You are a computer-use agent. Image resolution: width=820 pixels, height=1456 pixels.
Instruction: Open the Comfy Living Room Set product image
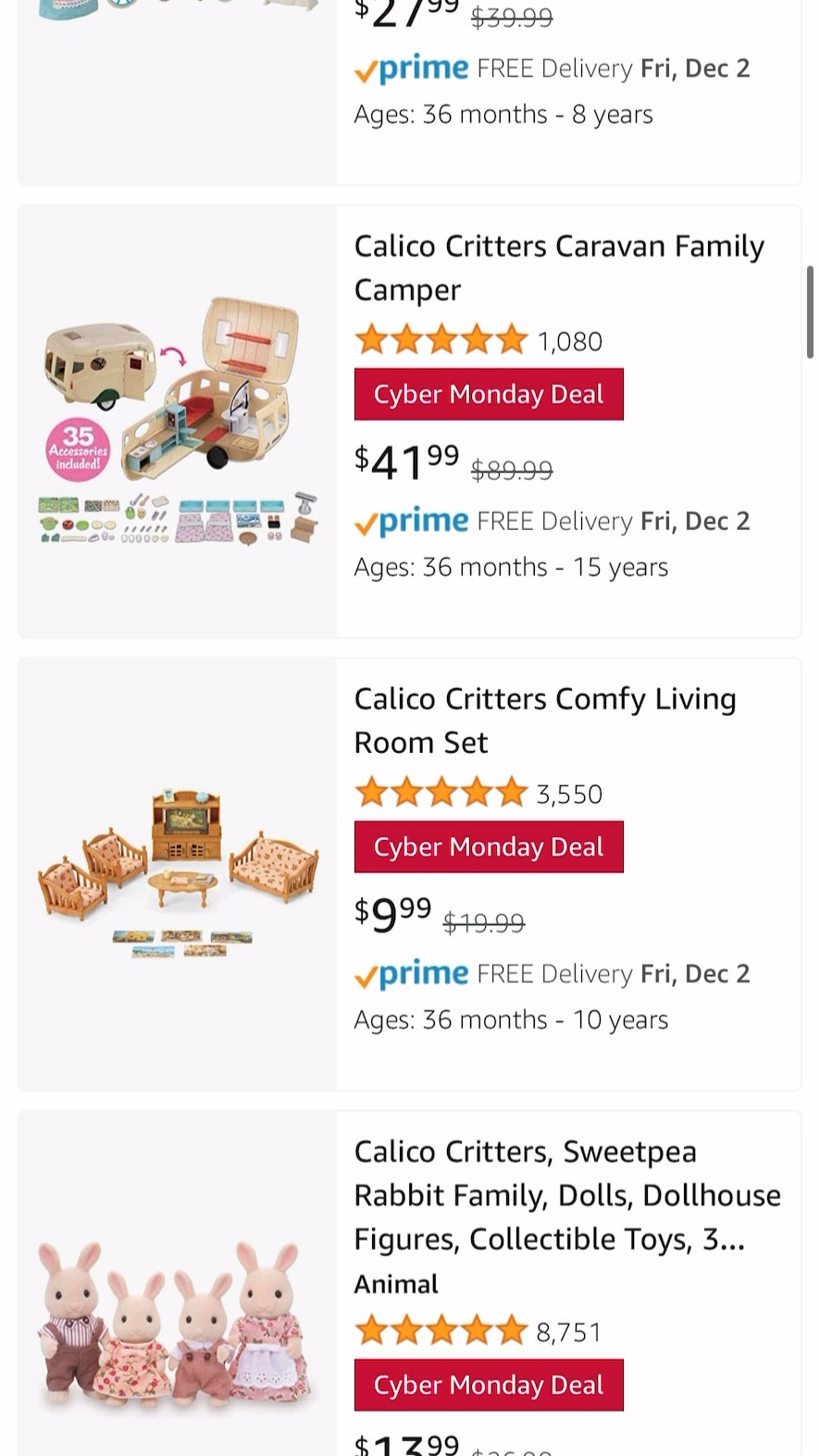coord(178,874)
